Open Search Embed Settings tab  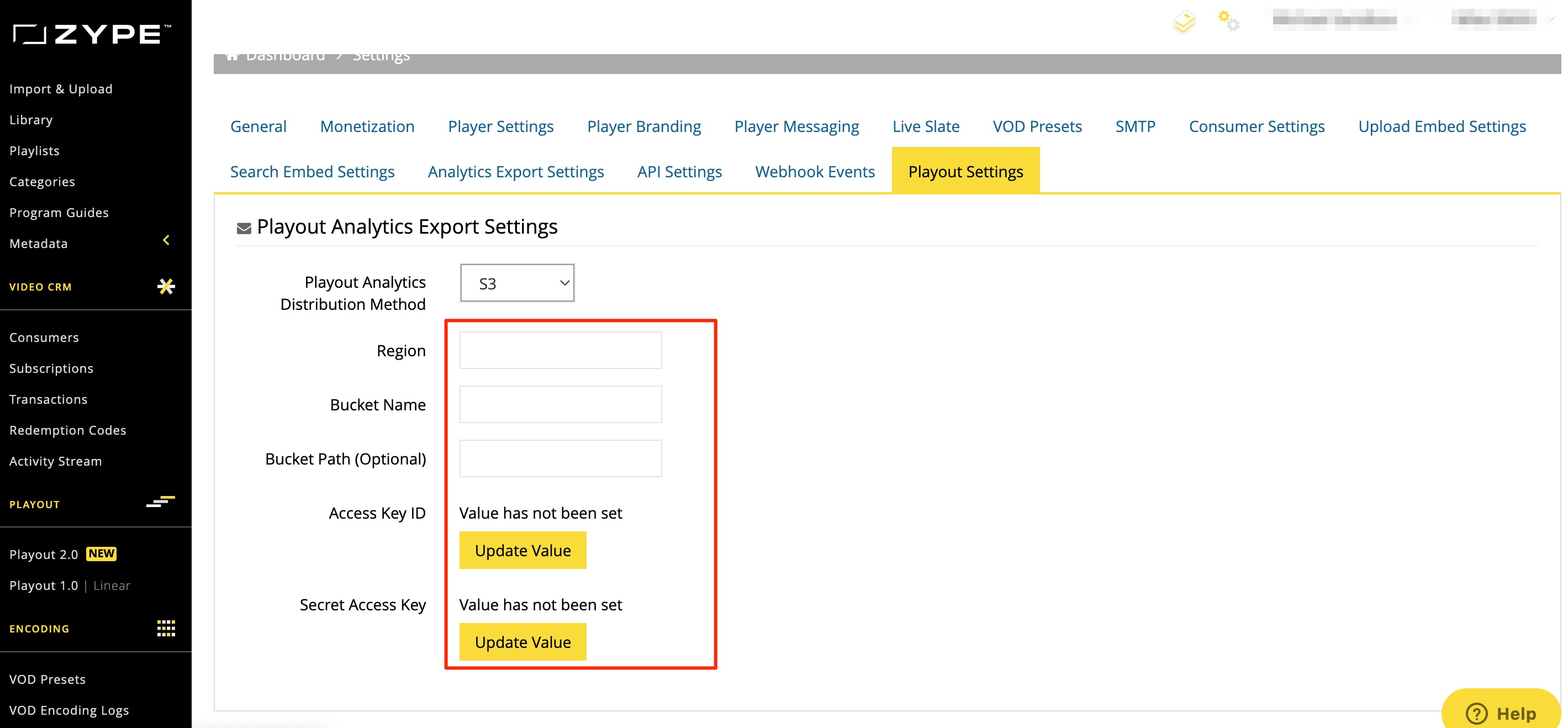[312, 172]
